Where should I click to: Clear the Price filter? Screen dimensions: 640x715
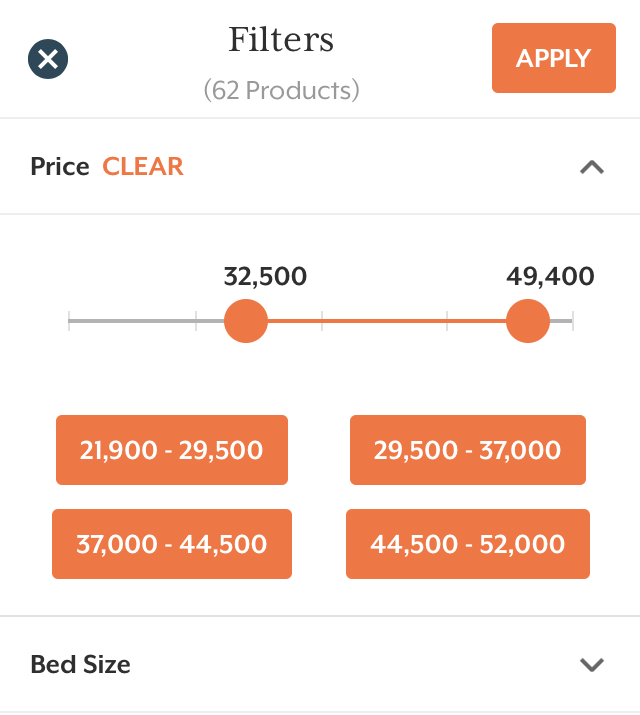tap(143, 166)
